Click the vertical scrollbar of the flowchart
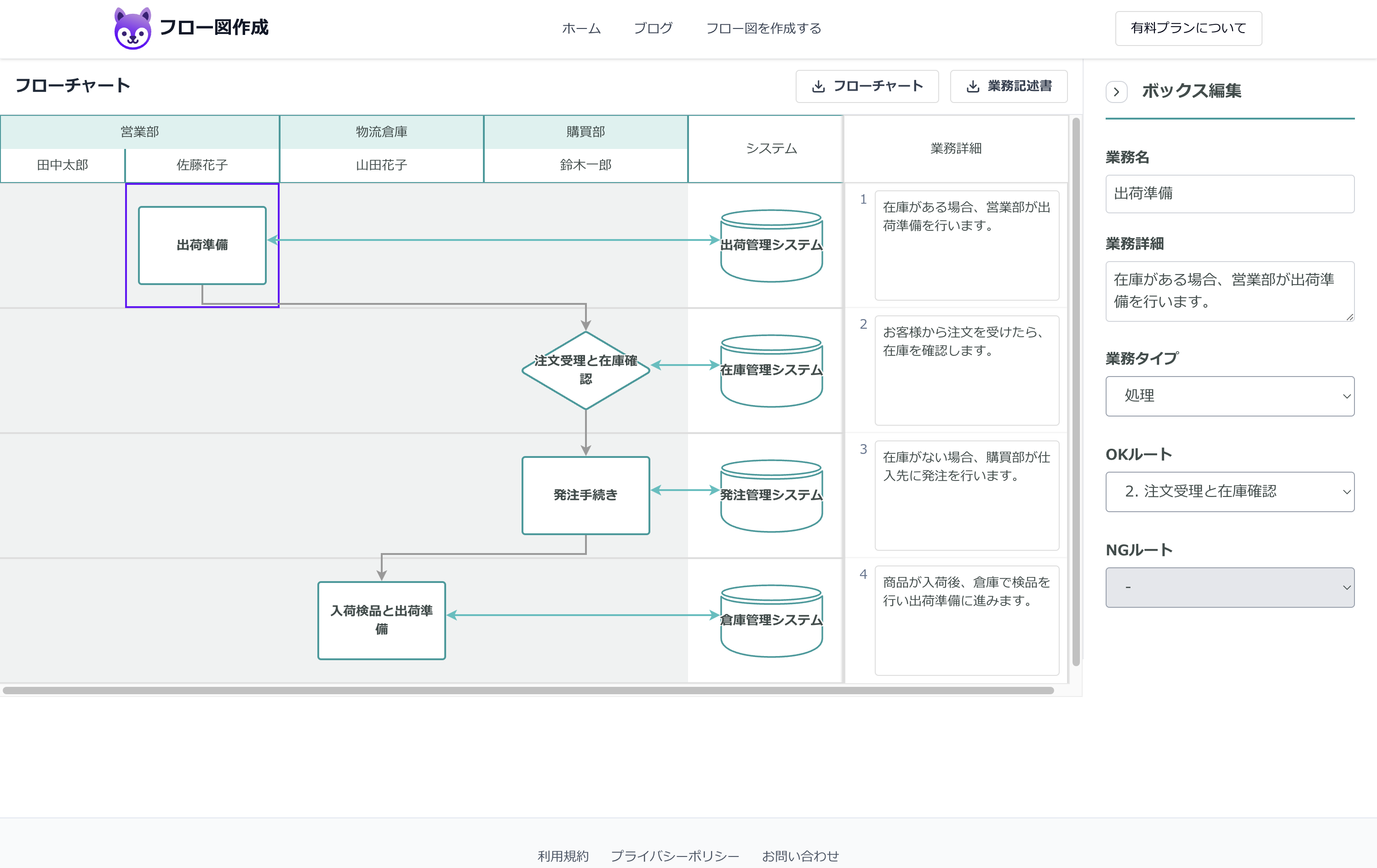 tap(1076, 392)
